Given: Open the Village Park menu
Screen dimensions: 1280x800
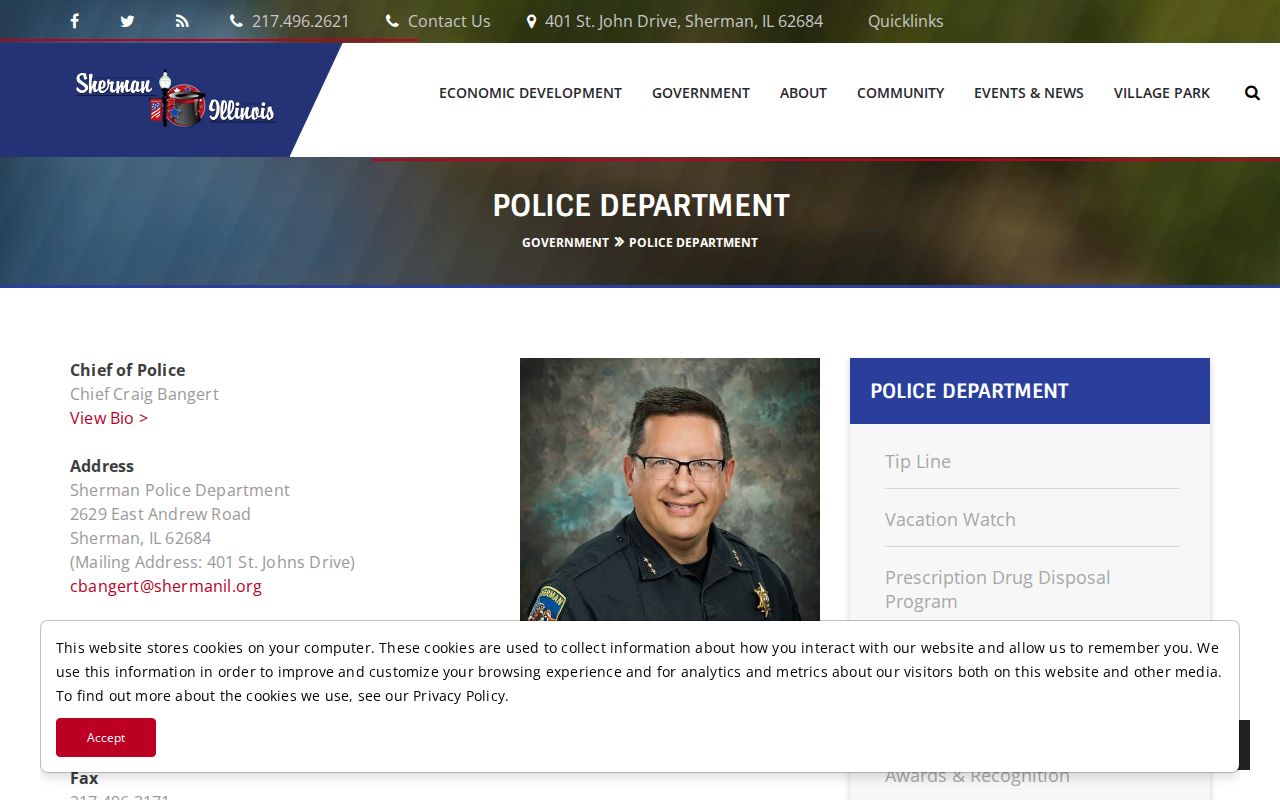Looking at the screenshot, I should coord(1162,93).
